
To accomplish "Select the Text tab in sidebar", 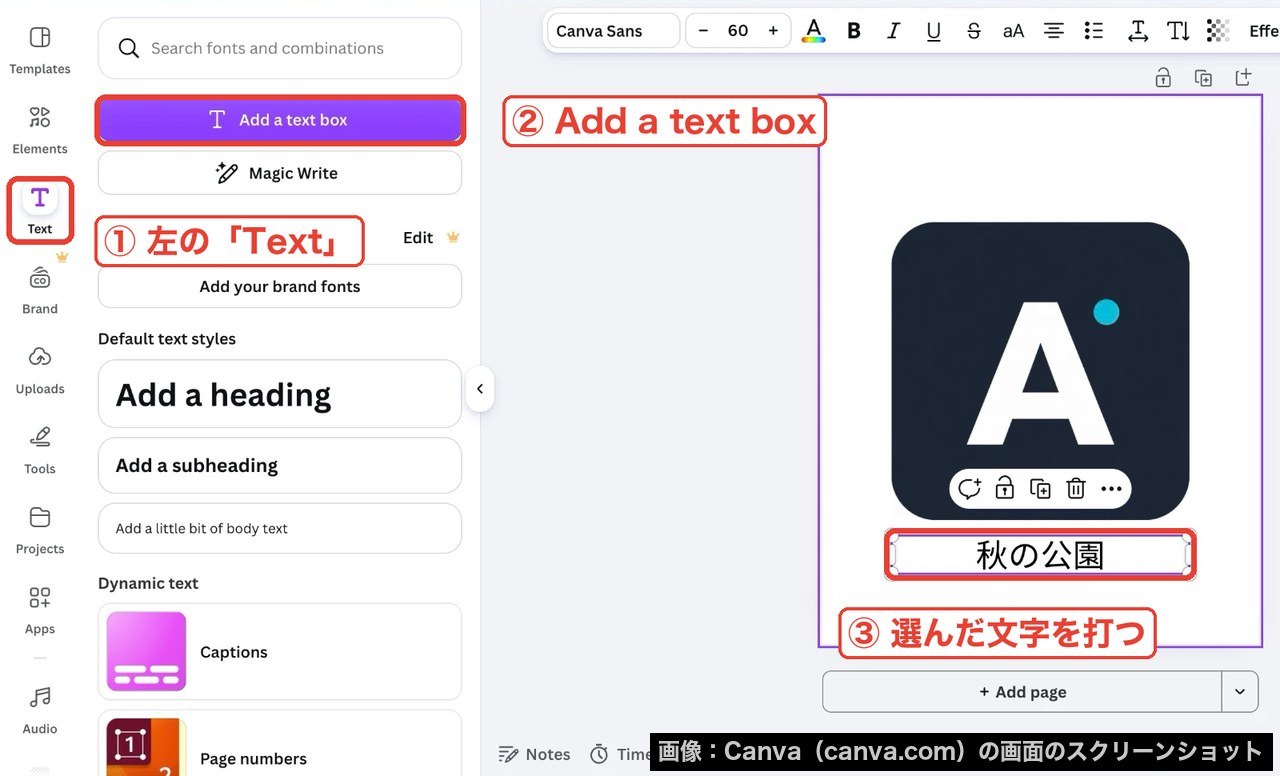I will pyautogui.click(x=40, y=210).
